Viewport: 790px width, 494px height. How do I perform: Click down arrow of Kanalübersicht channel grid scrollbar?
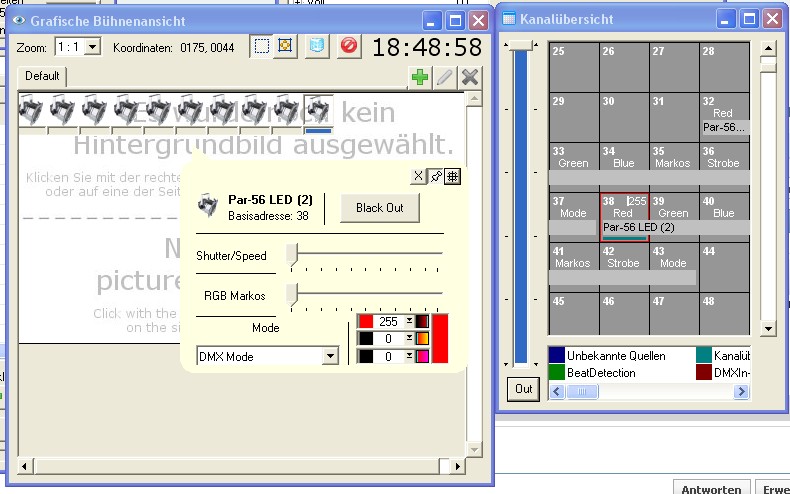[768, 329]
